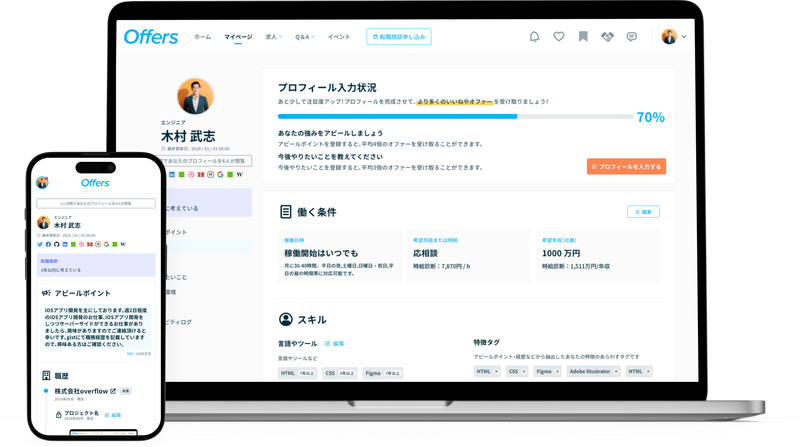Click the person icon beside スキル
Image resolution: width=800 pixels, height=447 pixels.
(x=286, y=319)
